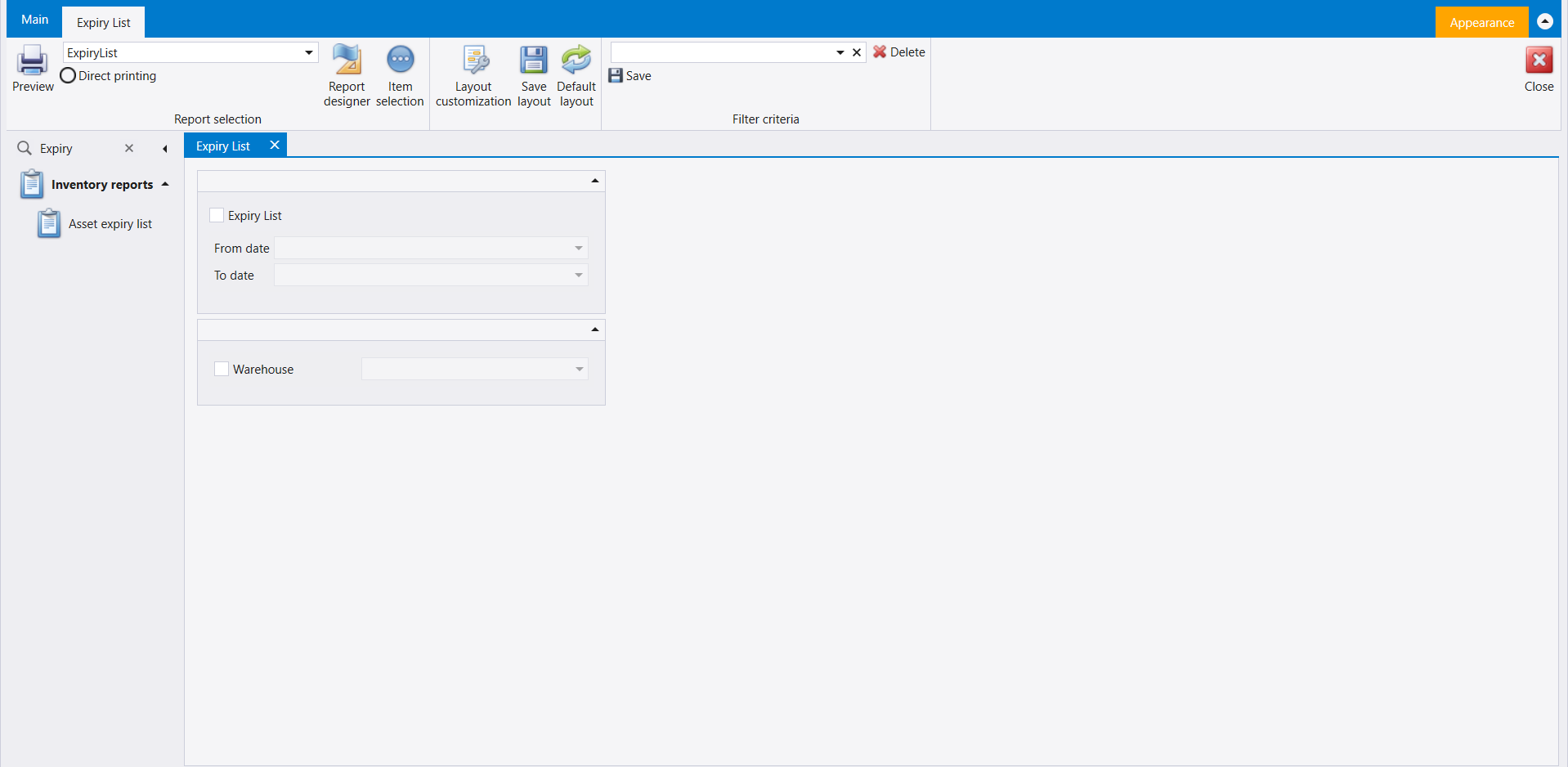Close the Expiry List document tab
1568x767 pixels.
click(x=275, y=145)
